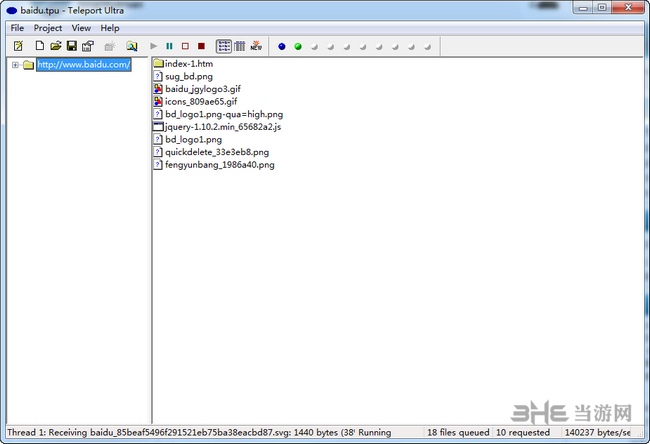Switch to list view layout
Image resolution: width=650 pixels, height=444 pixels.
pos(224,46)
